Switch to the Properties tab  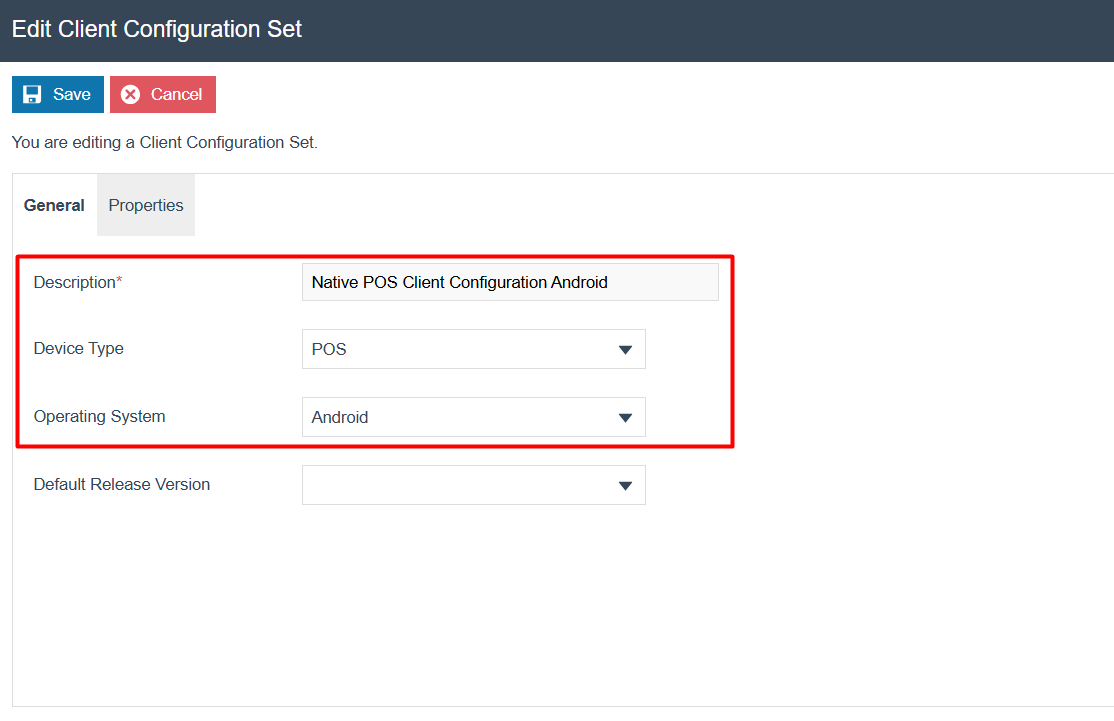coord(145,205)
